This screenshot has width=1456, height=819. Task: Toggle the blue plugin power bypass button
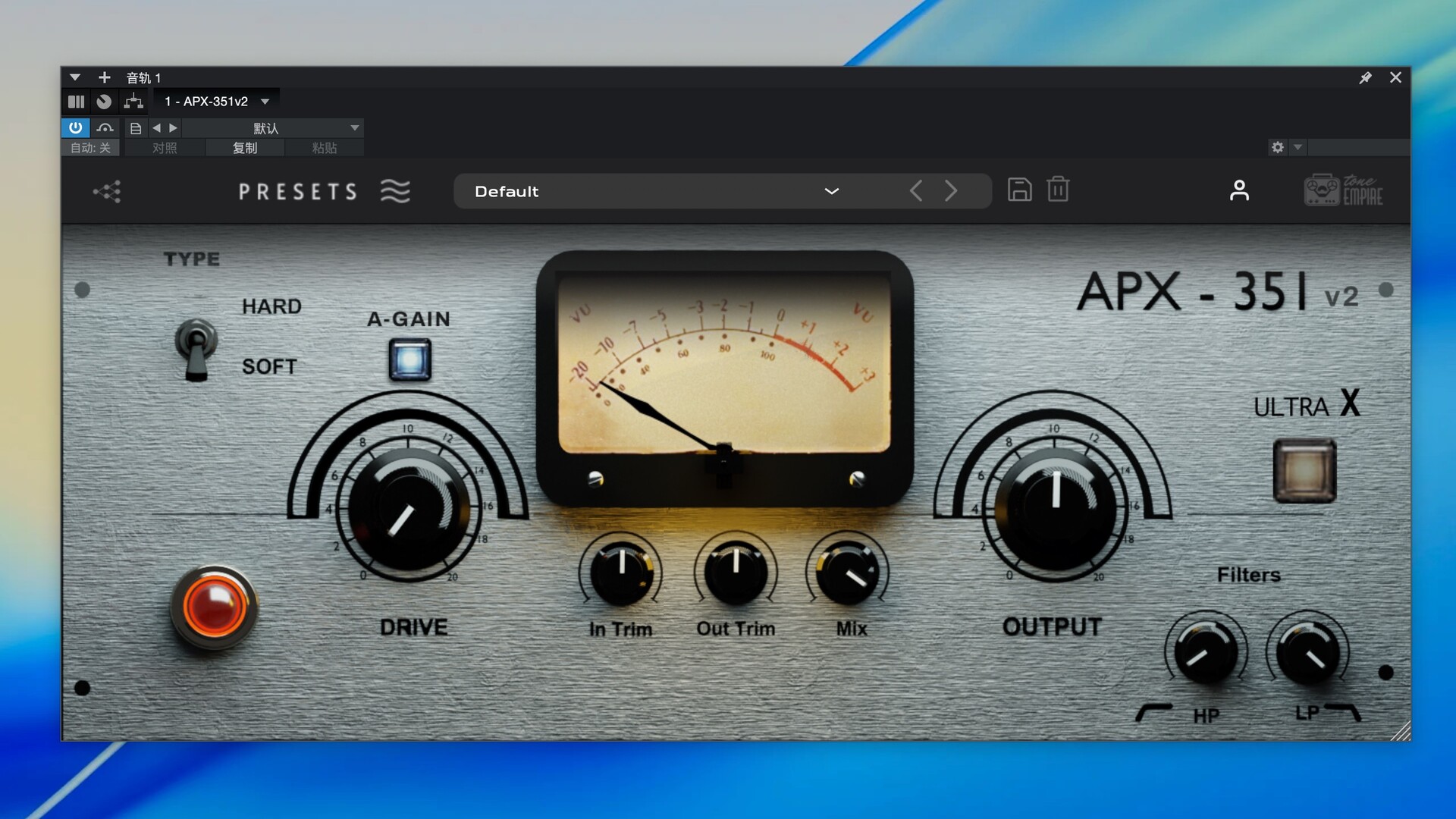pyautogui.click(x=75, y=127)
